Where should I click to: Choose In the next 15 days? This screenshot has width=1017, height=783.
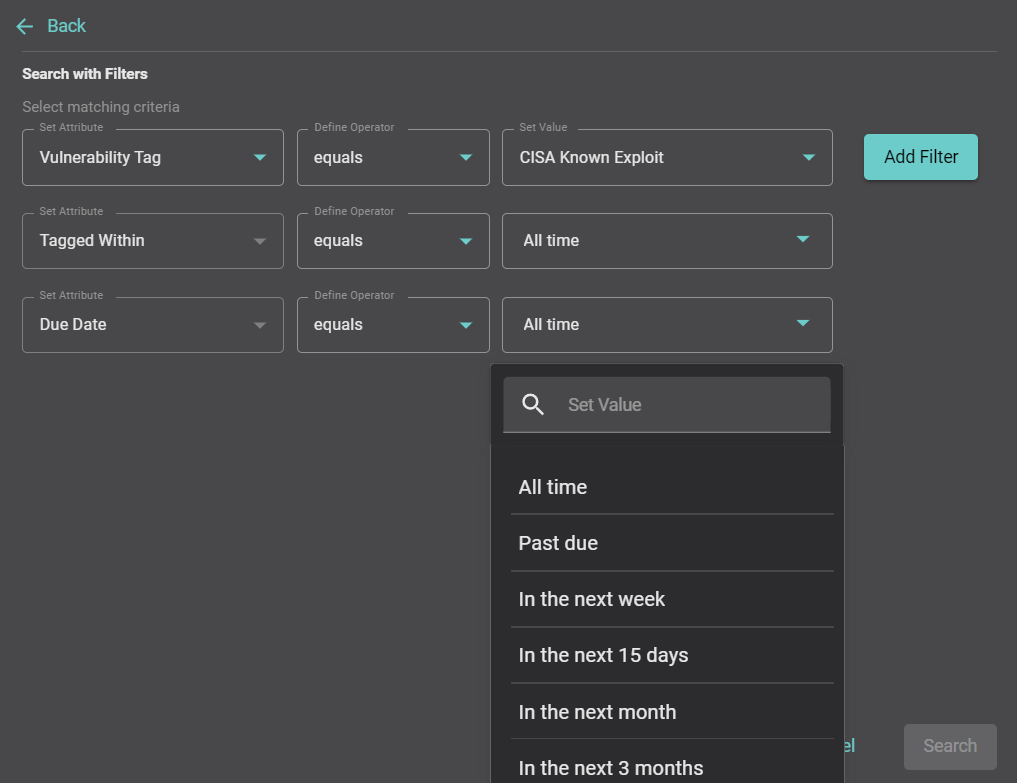point(672,655)
